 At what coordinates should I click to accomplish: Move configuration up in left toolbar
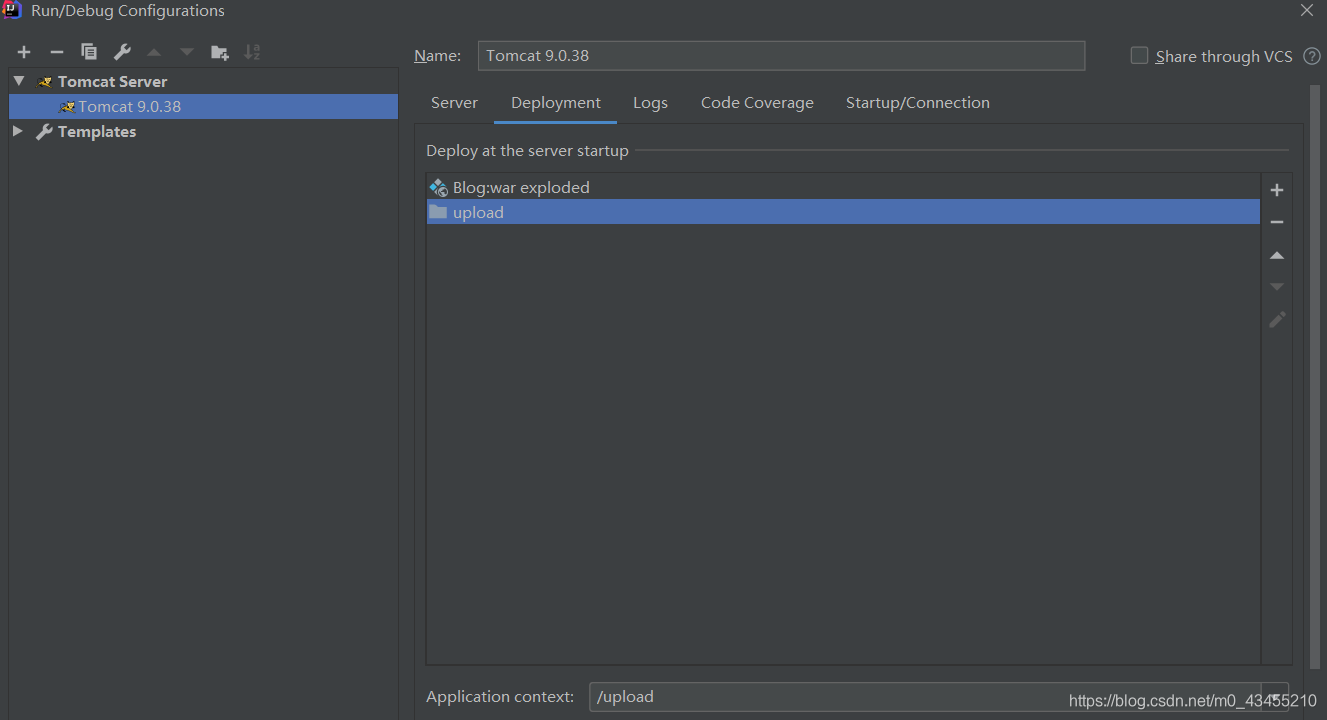coord(154,52)
